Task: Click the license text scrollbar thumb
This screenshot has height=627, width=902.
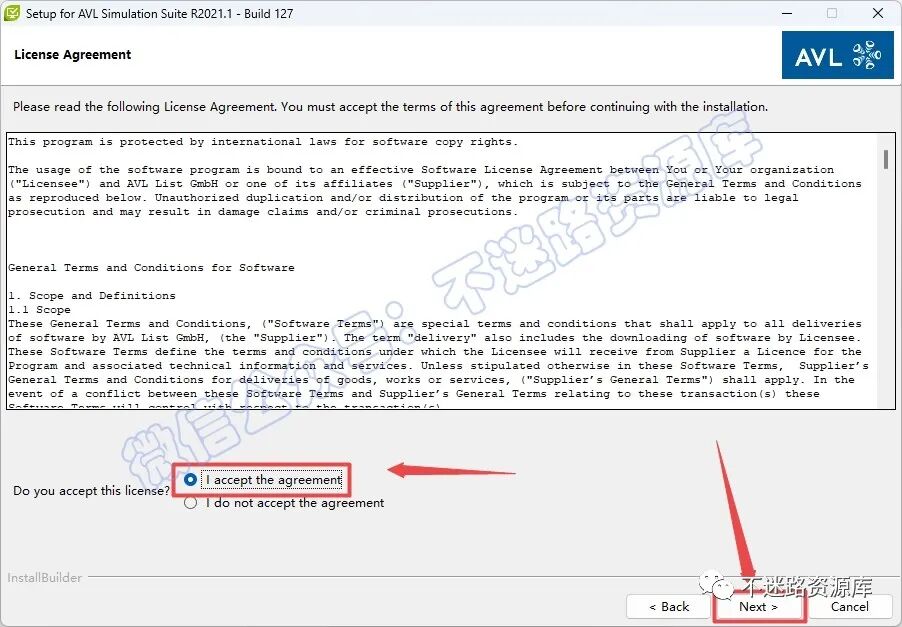Action: pyautogui.click(x=886, y=159)
